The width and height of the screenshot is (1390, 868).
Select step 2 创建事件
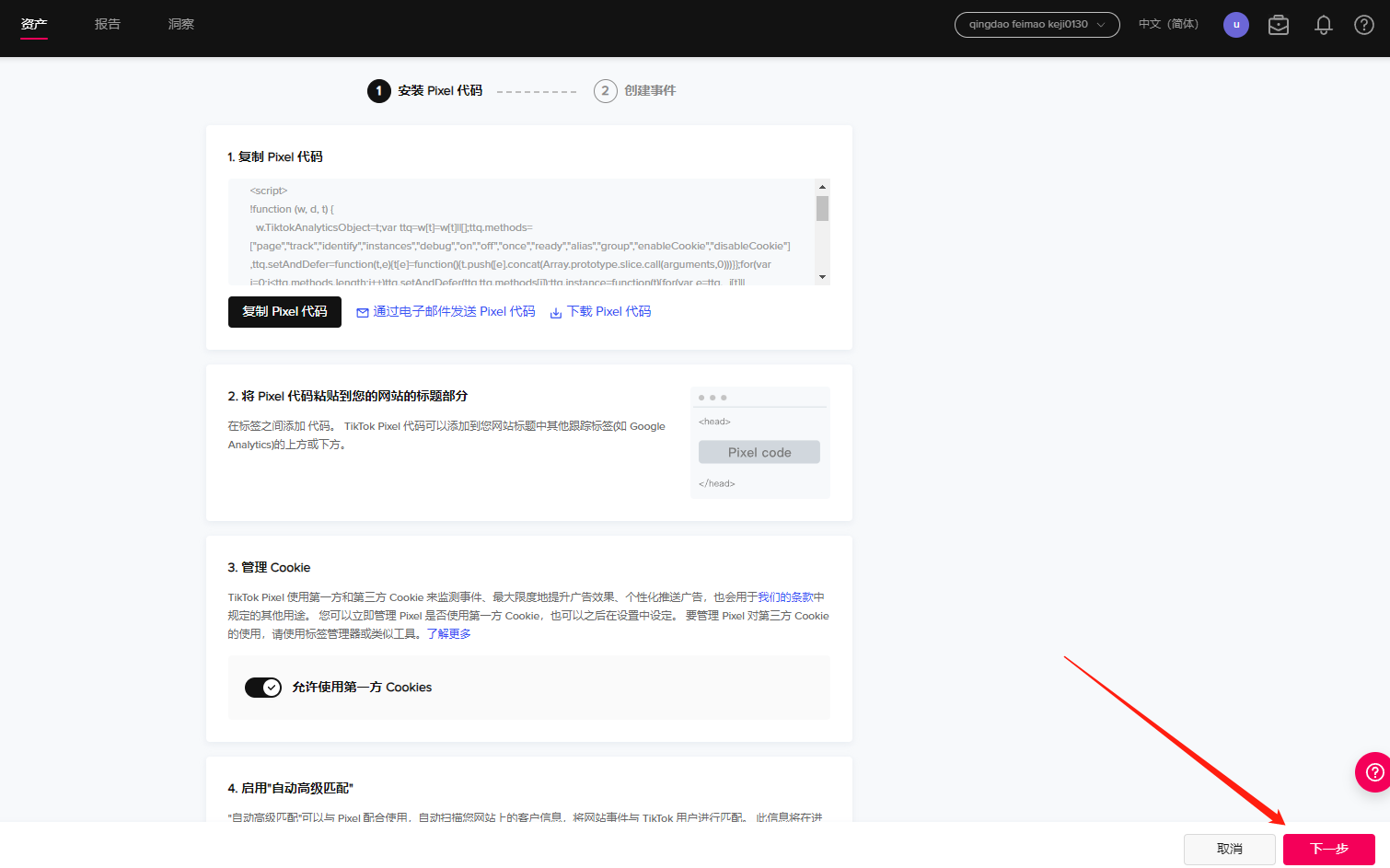pyautogui.click(x=635, y=90)
